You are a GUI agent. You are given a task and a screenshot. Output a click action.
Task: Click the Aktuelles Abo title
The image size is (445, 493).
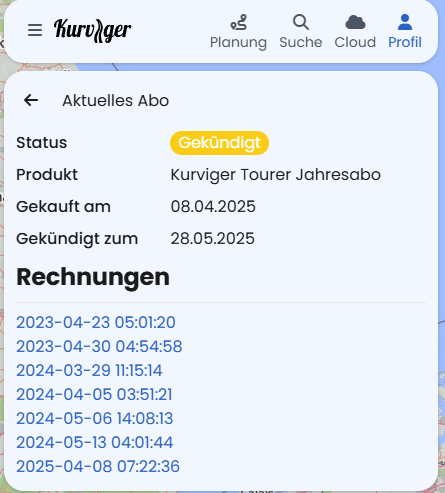(116, 100)
